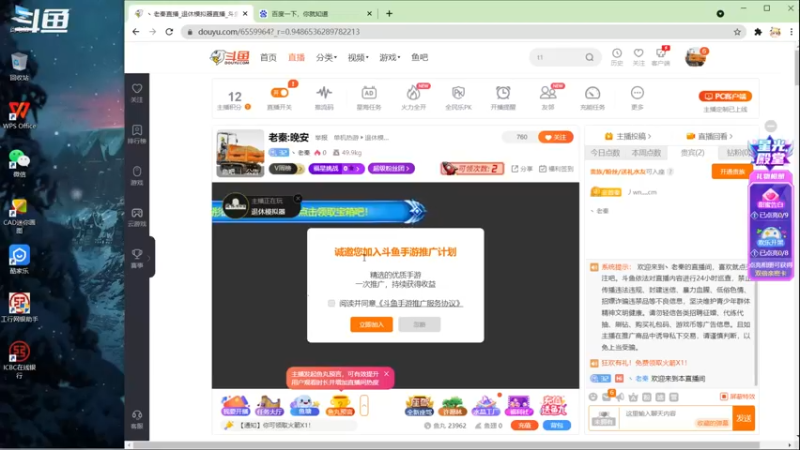
Task: Click the orange 开通贵族 button
Action: tap(732, 172)
